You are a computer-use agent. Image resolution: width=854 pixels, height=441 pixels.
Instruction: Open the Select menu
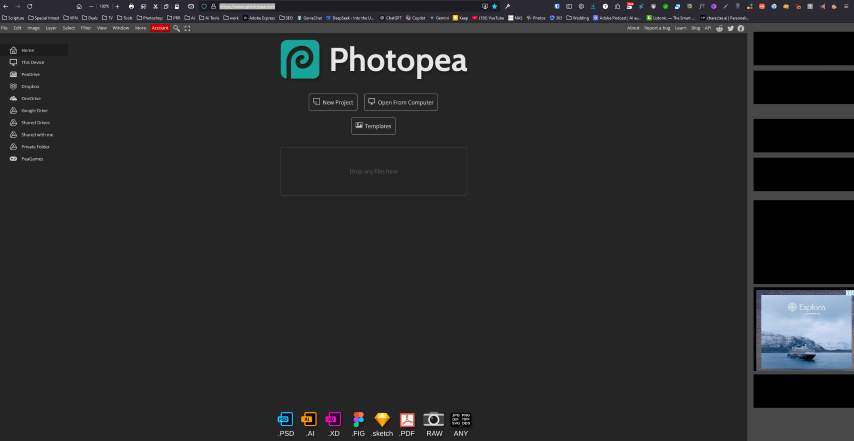(69, 28)
